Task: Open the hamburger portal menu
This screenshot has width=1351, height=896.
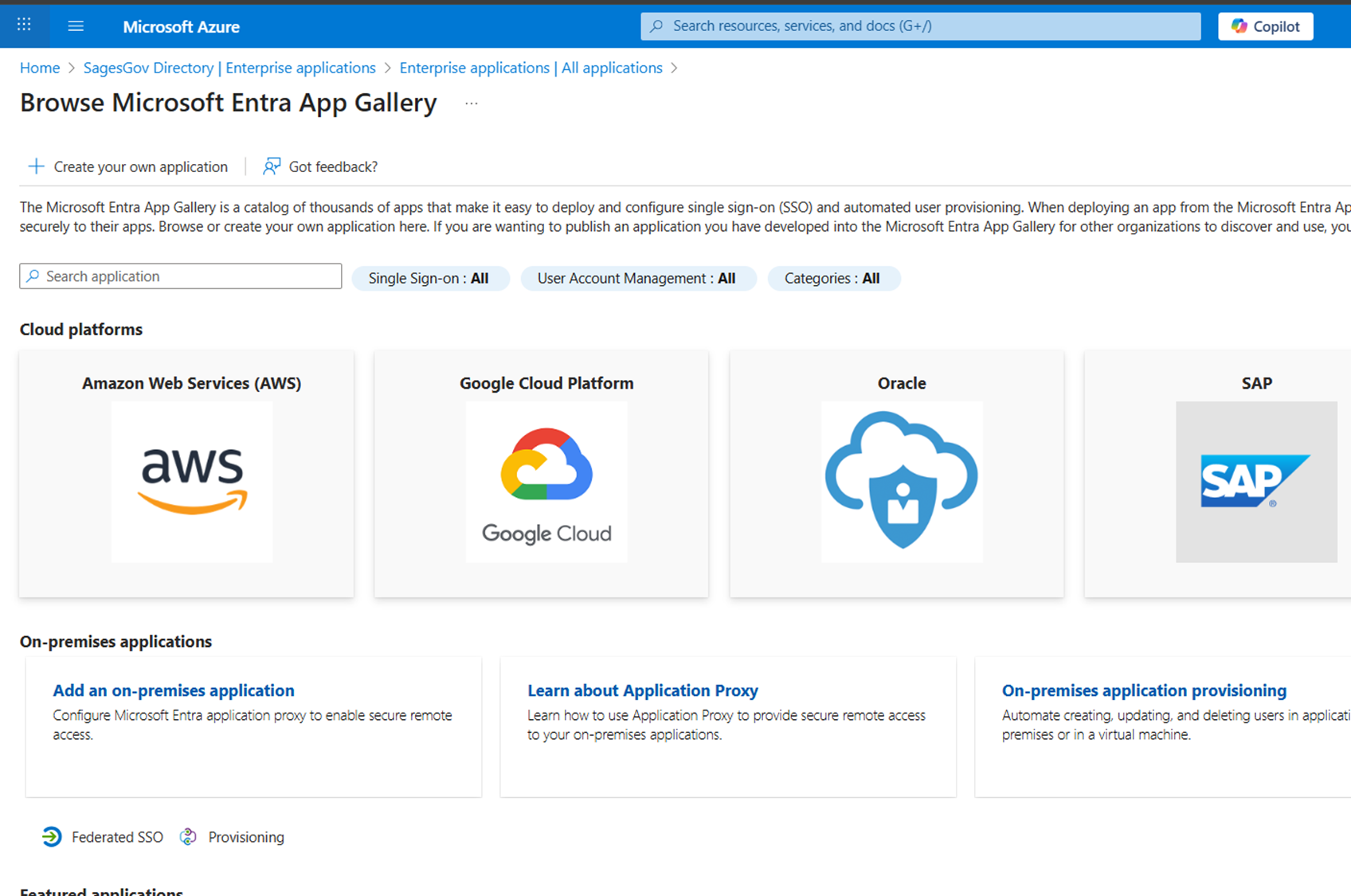Action: coord(76,26)
